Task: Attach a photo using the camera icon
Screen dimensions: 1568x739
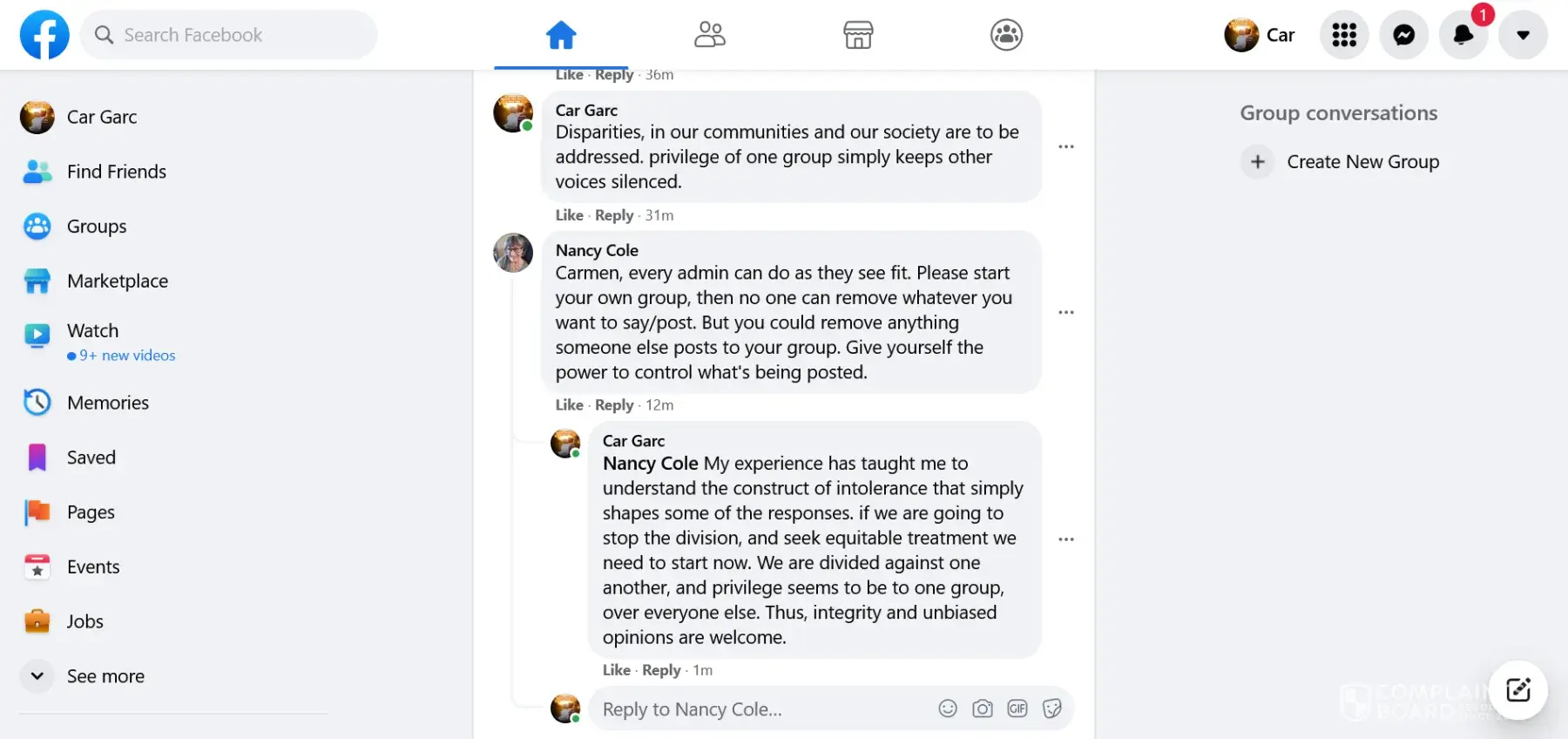Action: 983,708
